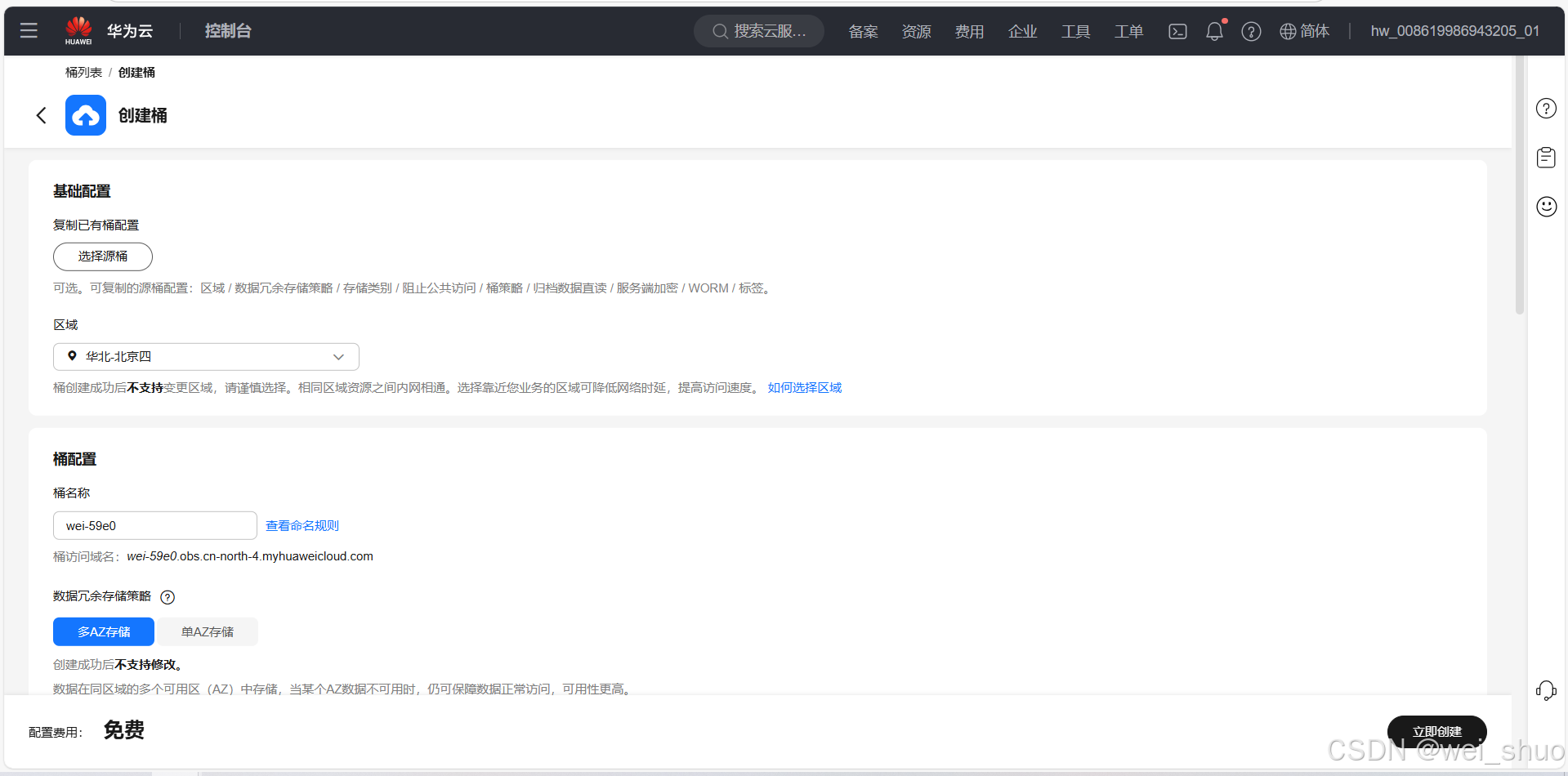
Task: Click the vertical page scrollbar
Action: (1520, 185)
